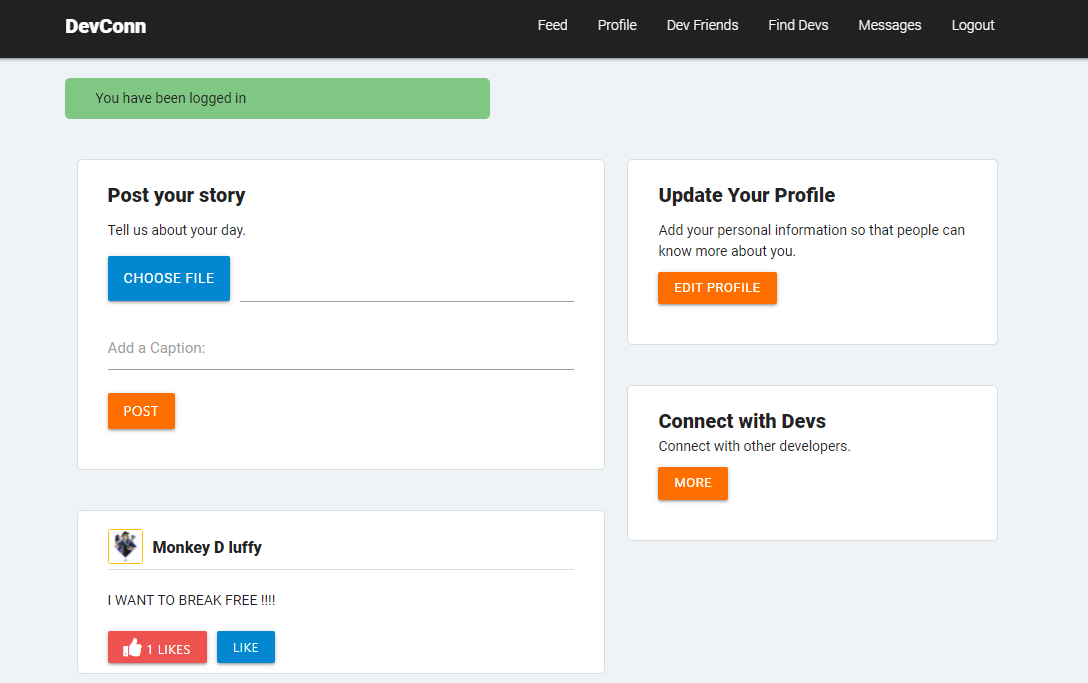Click the 'Update Your Profile' heading
Image resolution: width=1088 pixels, height=683 pixels.
pyautogui.click(x=747, y=196)
